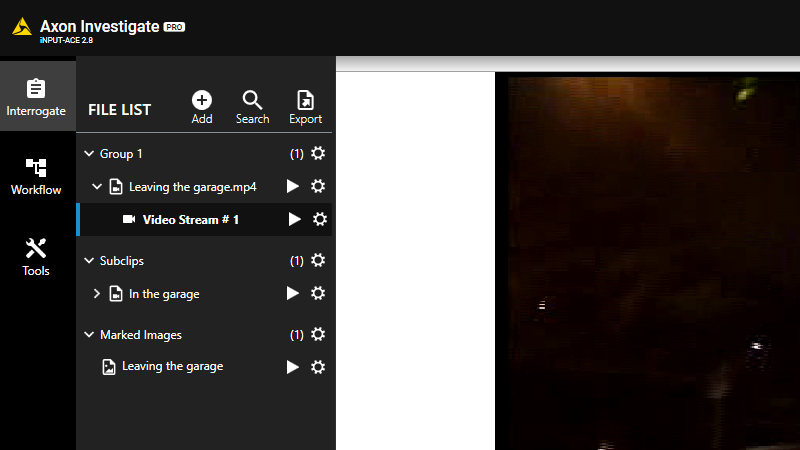Open Leaving the garage image settings gear
The height and width of the screenshot is (450, 800).
click(318, 367)
